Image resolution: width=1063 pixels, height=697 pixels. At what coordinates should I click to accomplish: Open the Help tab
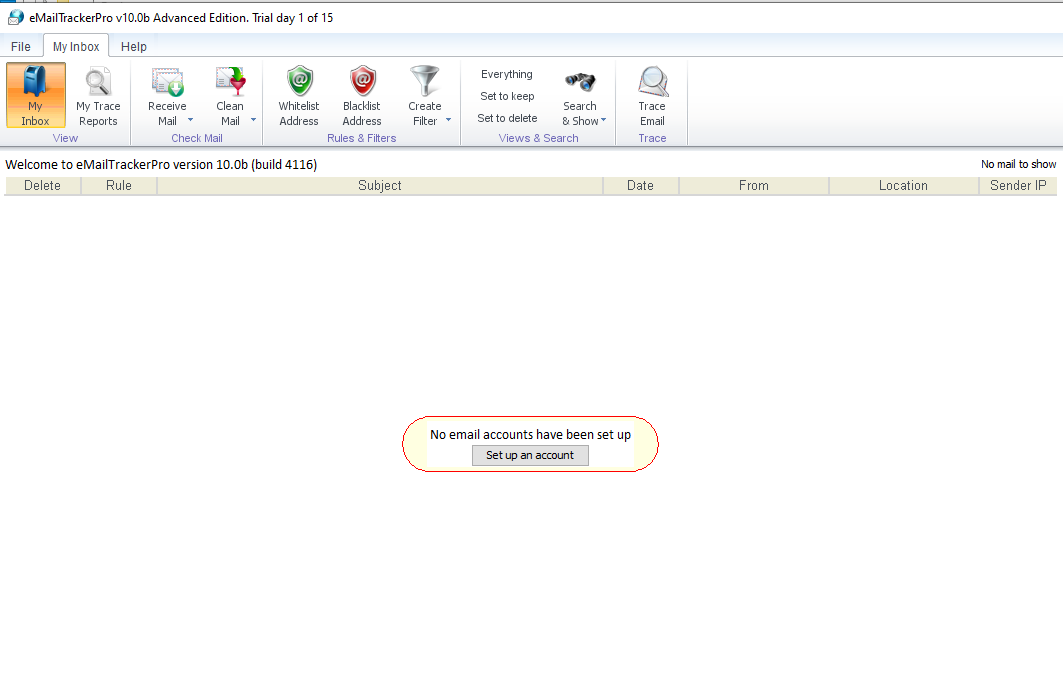coord(134,46)
